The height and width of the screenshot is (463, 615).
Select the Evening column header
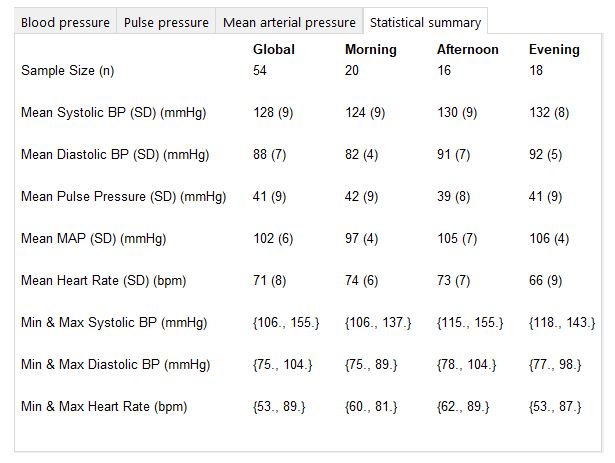(x=554, y=50)
